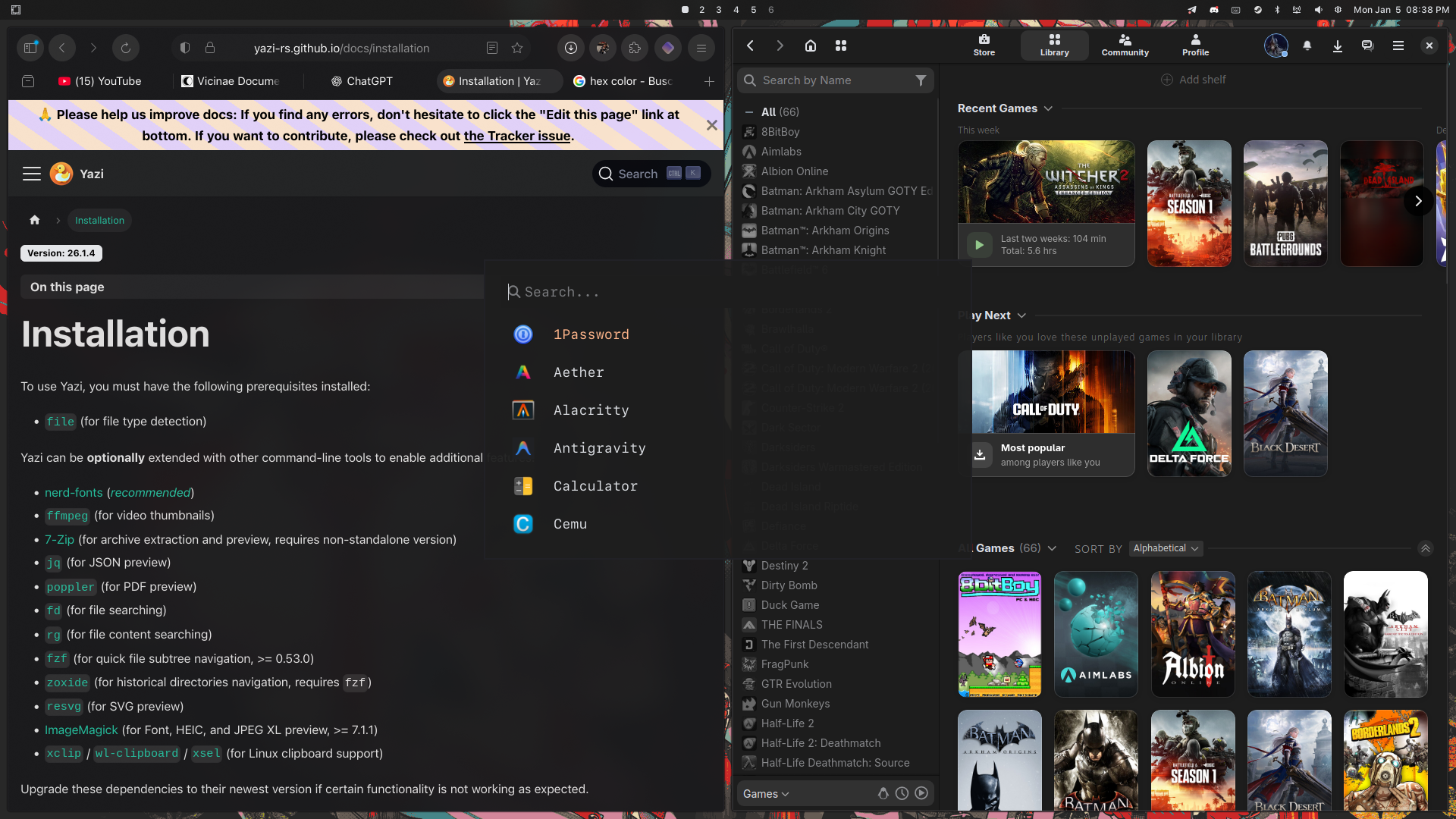
Task: Switch to the Store tab
Action: pos(984,45)
